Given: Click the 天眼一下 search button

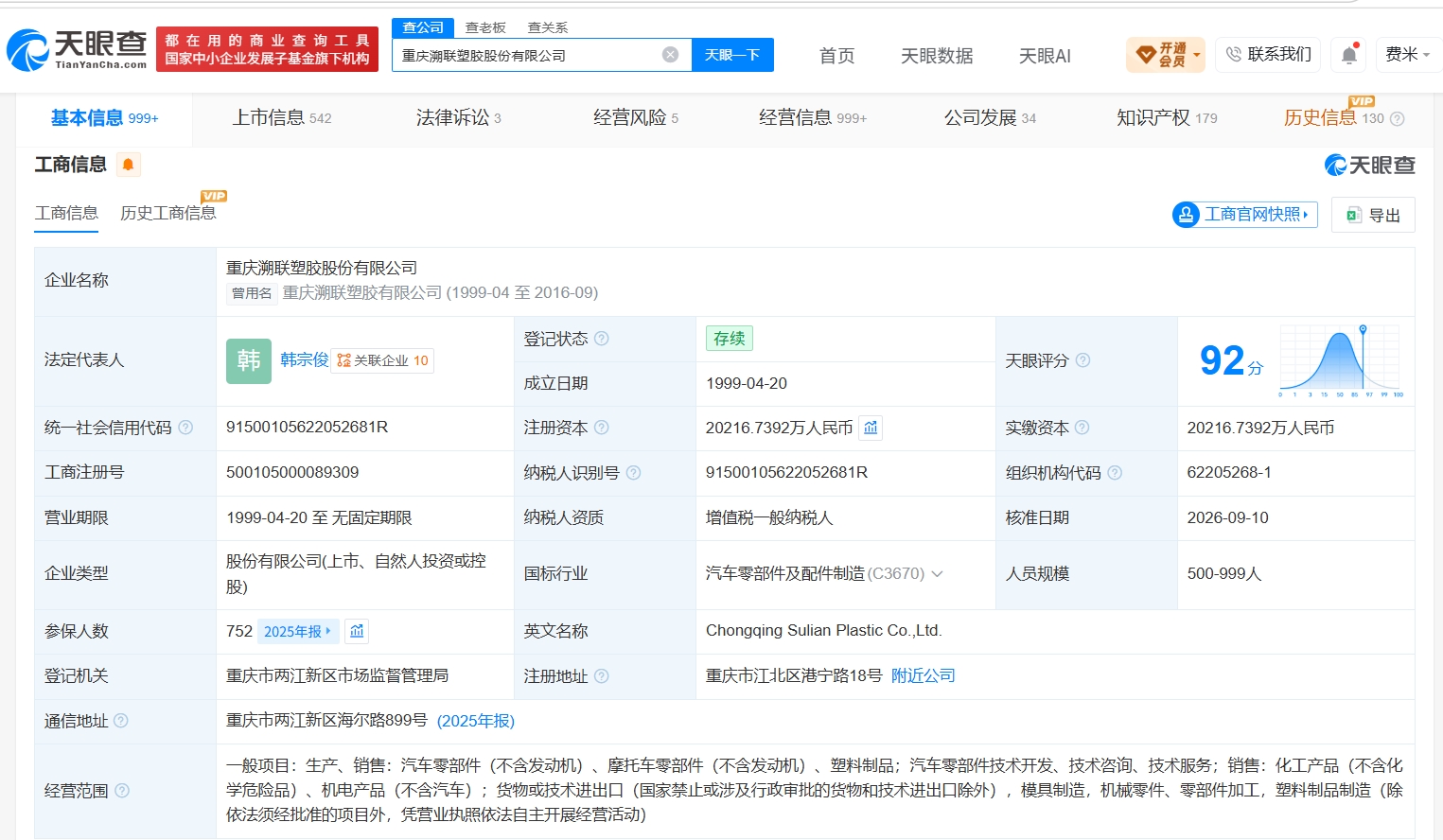Looking at the screenshot, I should pyautogui.click(x=732, y=55).
